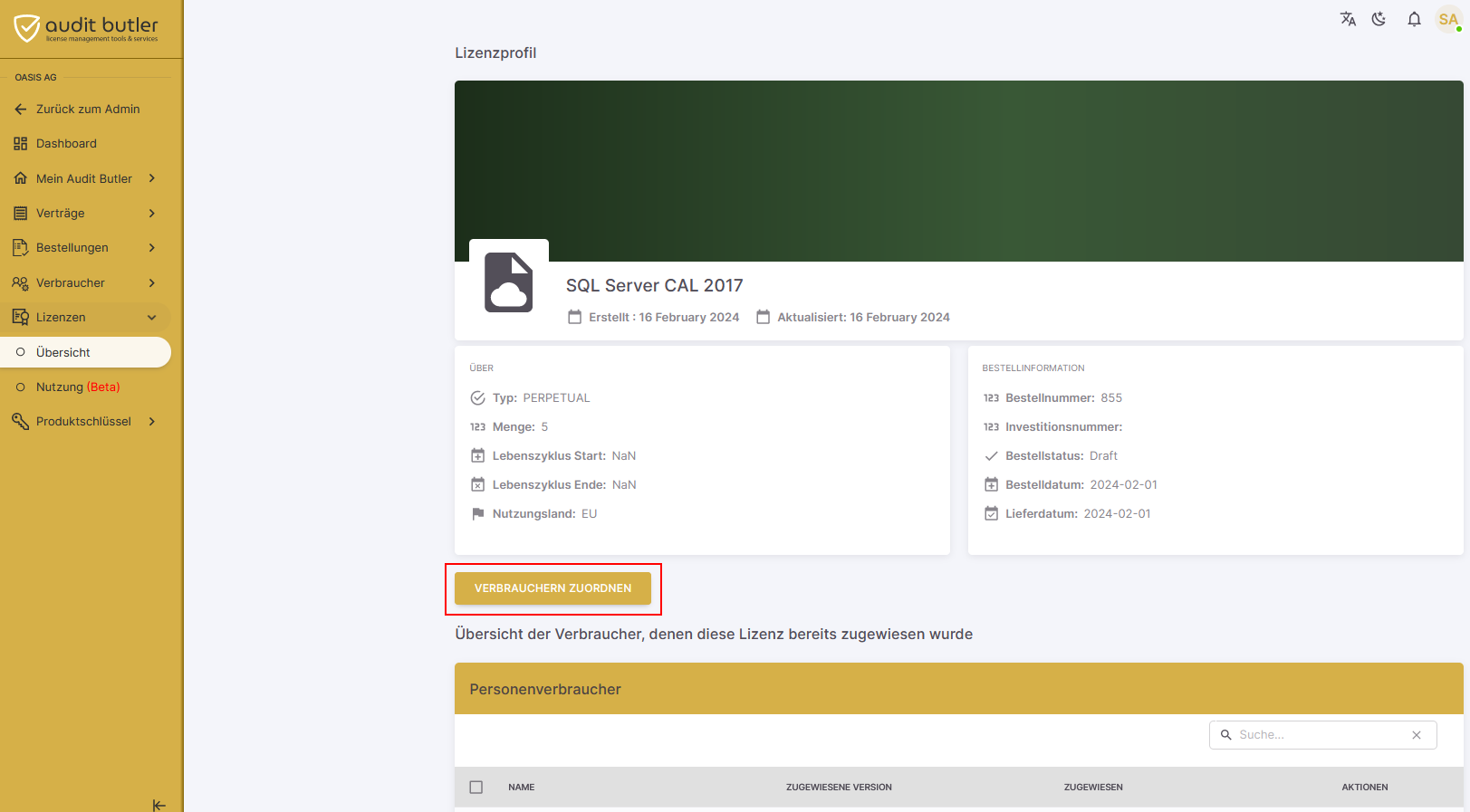Click the Verträge list icon
Image resolution: width=1470 pixels, height=812 pixels.
point(21,214)
